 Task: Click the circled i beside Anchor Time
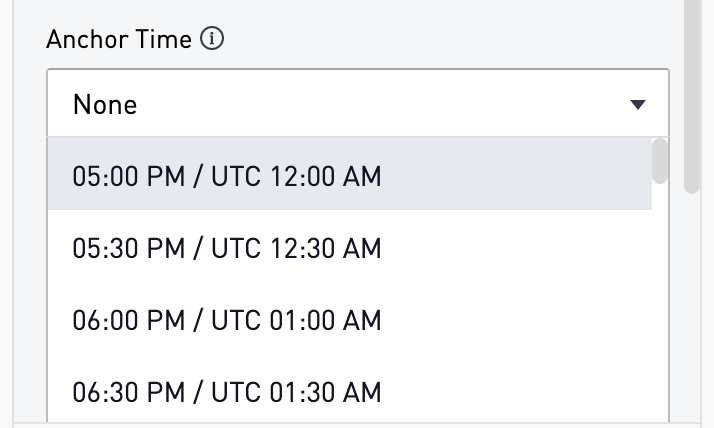point(212,38)
